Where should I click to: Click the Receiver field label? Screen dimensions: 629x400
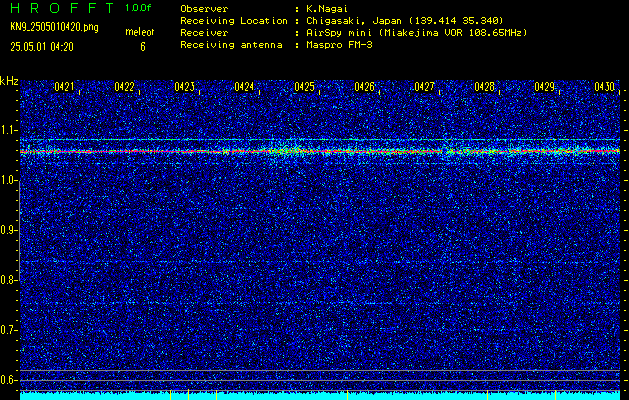204,32
